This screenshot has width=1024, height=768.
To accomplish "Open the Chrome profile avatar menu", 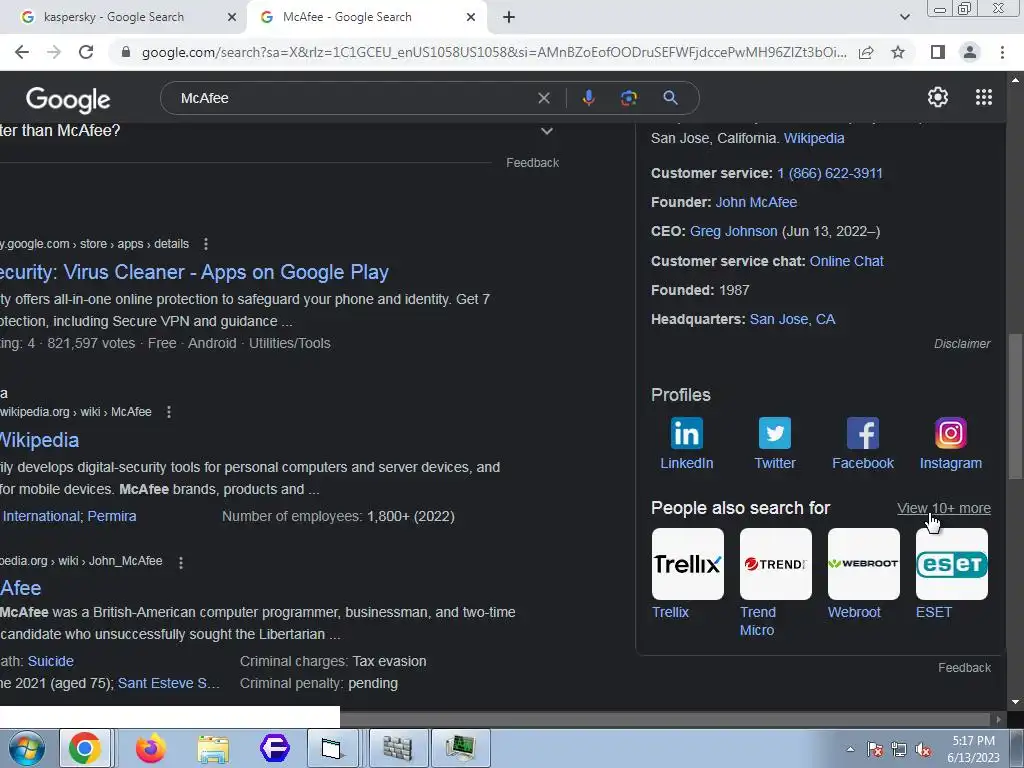I will (970, 52).
